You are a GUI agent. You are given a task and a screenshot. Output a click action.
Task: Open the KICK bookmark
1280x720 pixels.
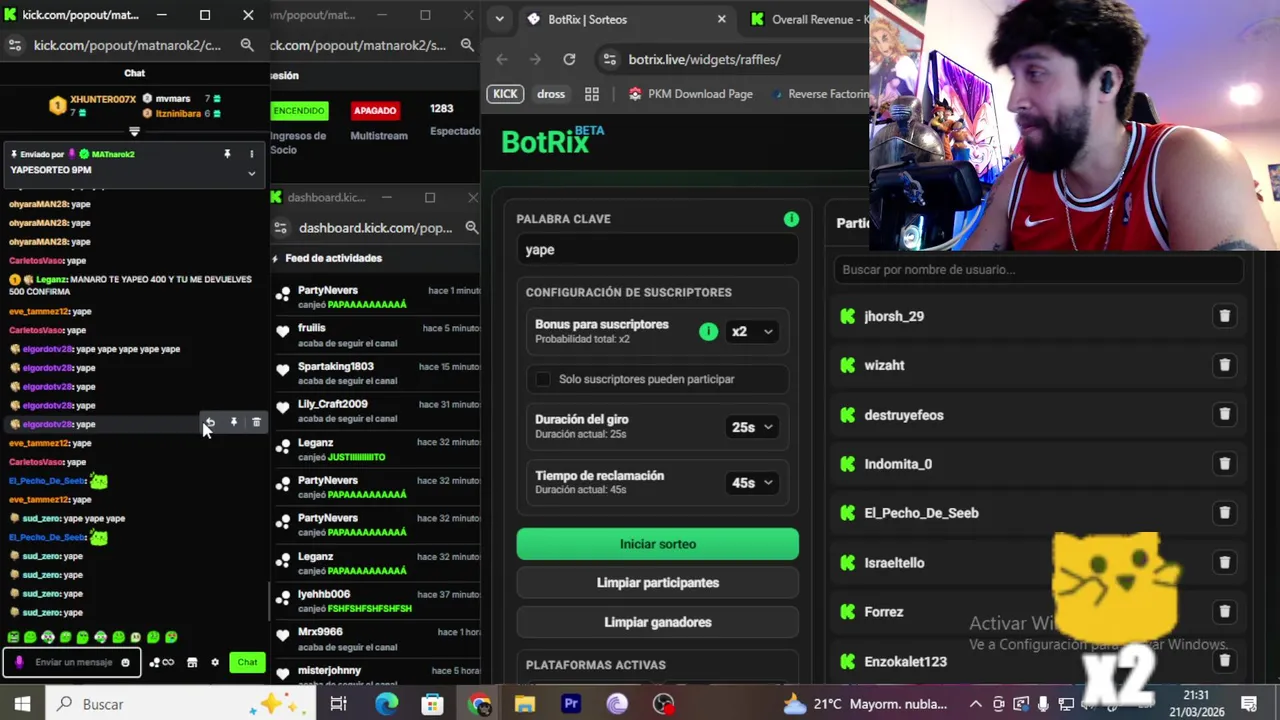click(x=505, y=94)
